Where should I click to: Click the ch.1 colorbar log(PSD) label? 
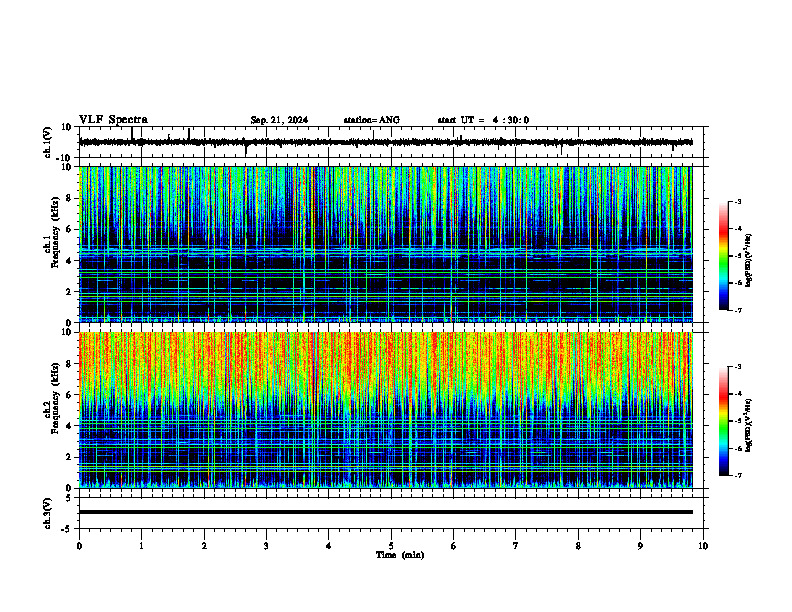(x=749, y=260)
